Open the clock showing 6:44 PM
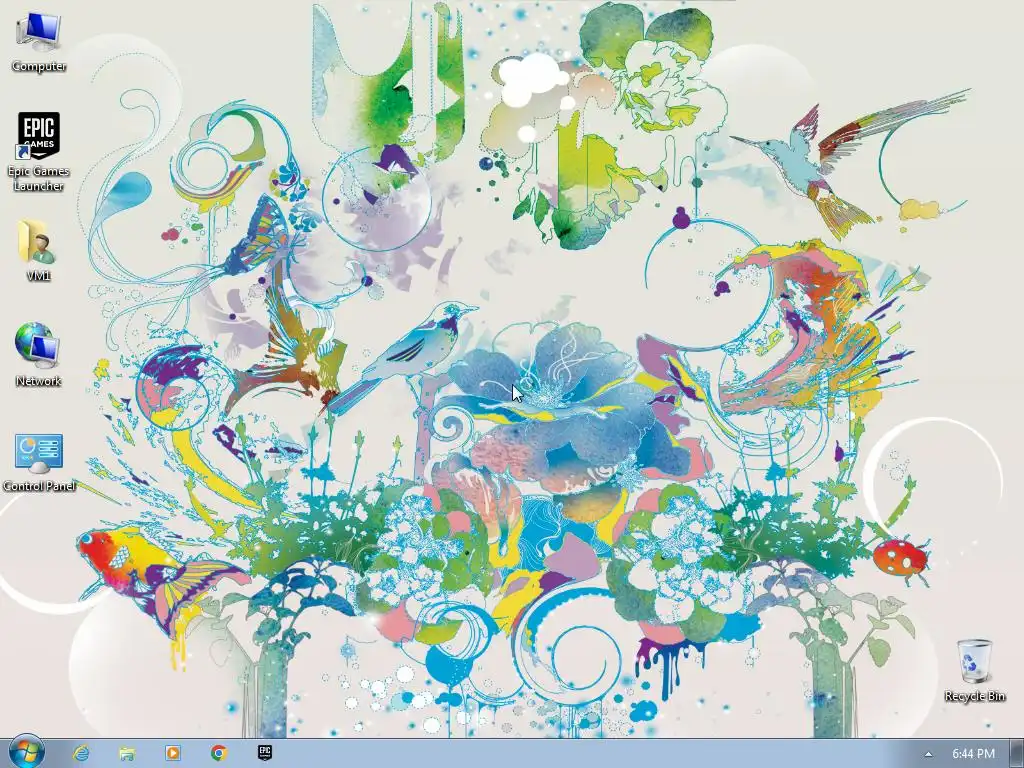This screenshot has height=768, width=1024. tap(973, 754)
